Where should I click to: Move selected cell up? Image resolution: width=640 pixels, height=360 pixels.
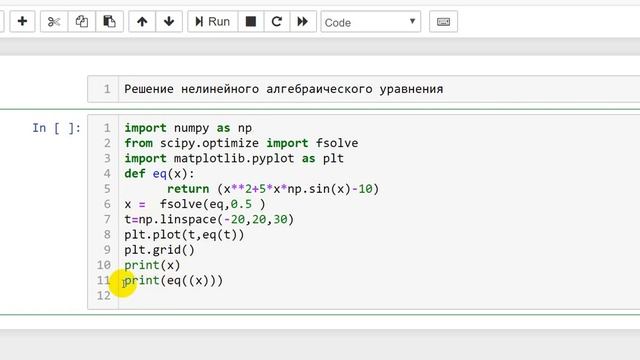click(142, 21)
